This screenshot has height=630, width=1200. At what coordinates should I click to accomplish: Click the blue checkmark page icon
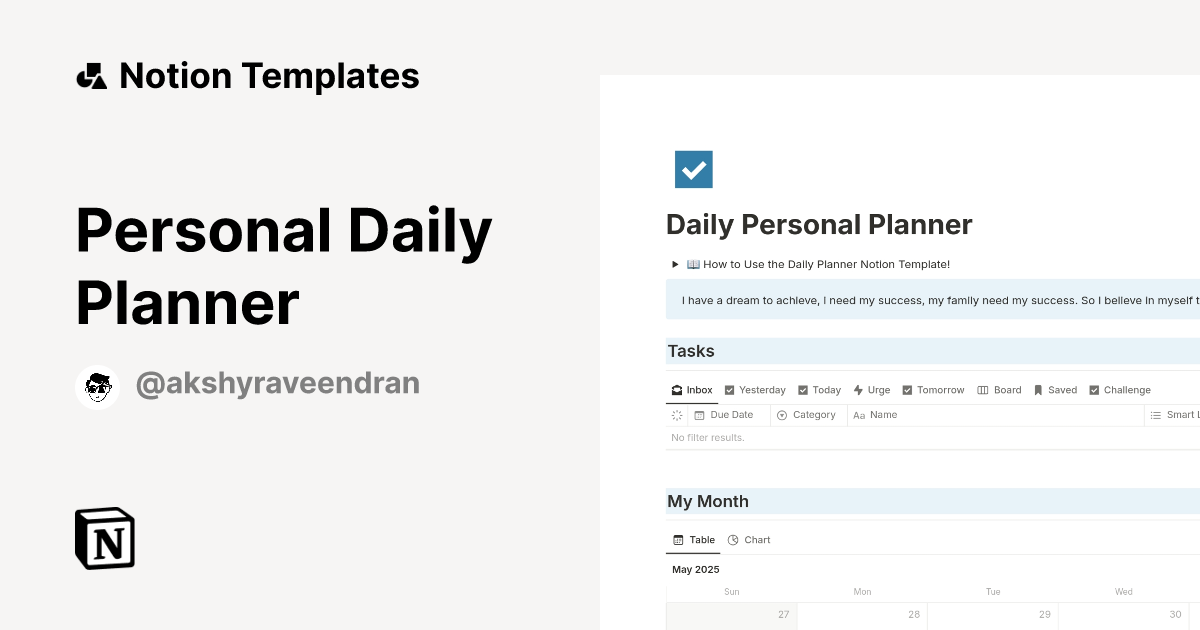point(694,169)
